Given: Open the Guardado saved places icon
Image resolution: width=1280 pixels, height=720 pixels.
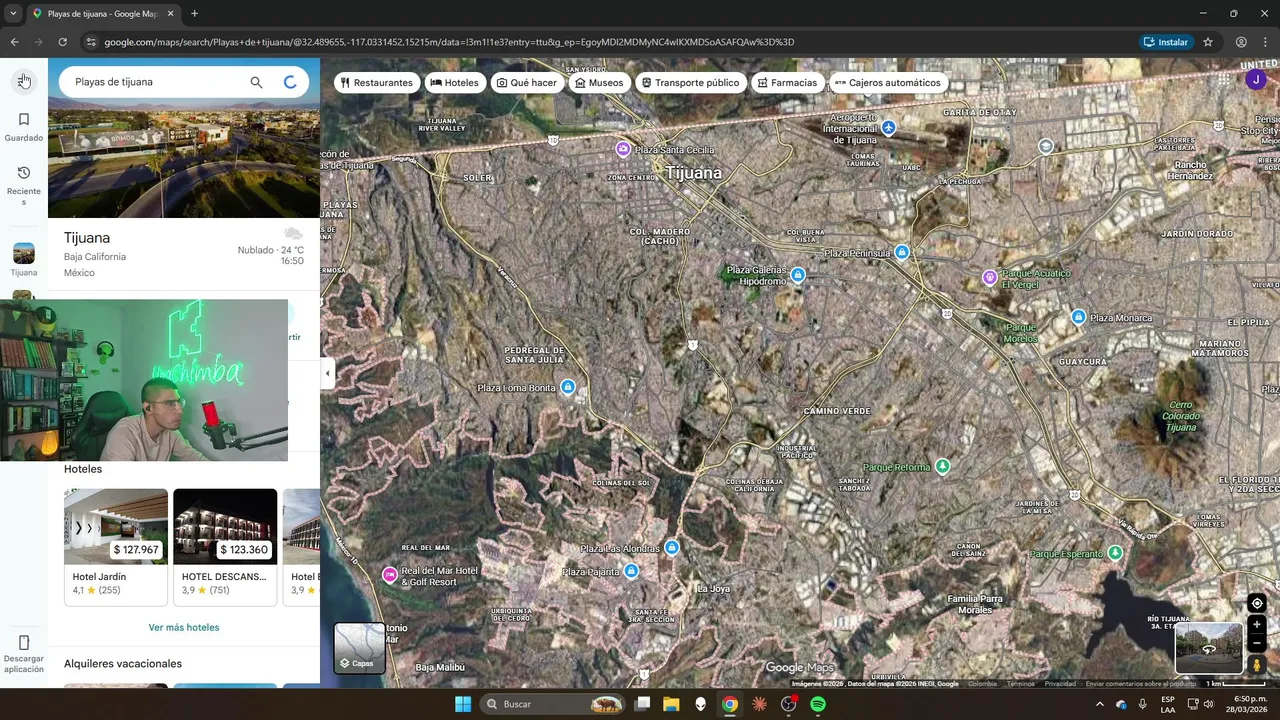Looking at the screenshot, I should [x=24, y=120].
